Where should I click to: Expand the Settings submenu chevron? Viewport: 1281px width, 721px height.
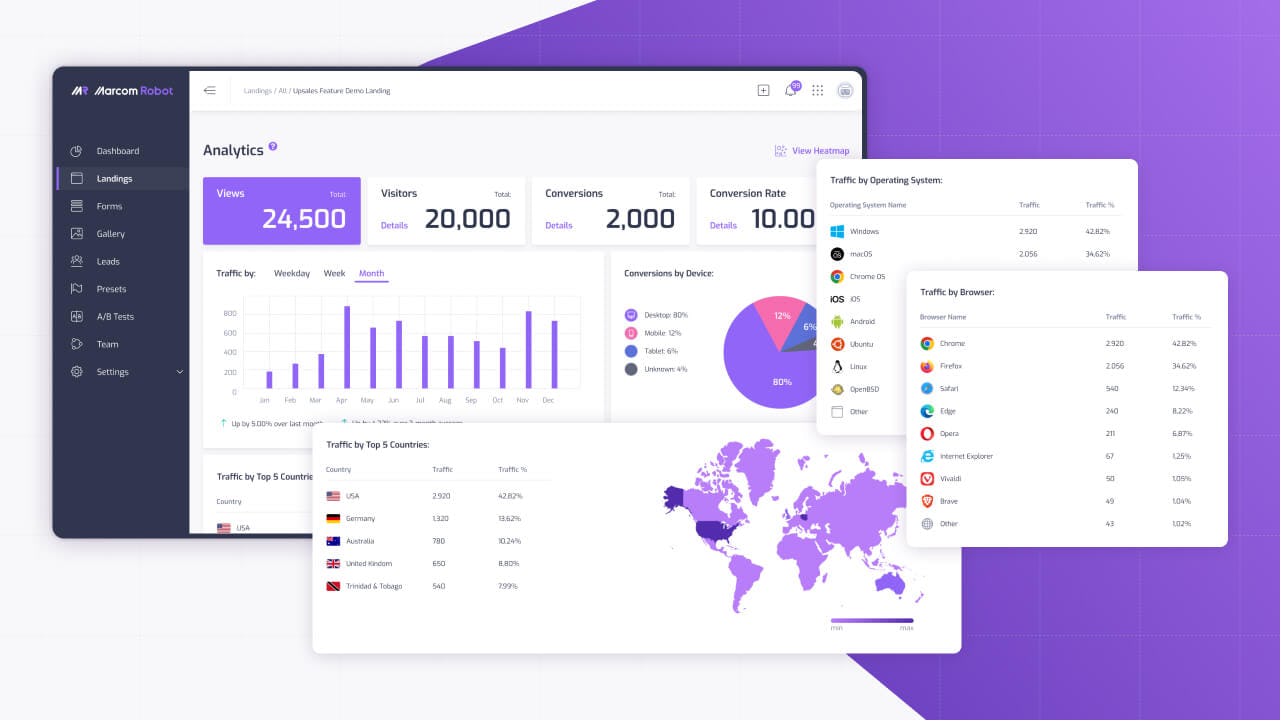[x=180, y=371]
